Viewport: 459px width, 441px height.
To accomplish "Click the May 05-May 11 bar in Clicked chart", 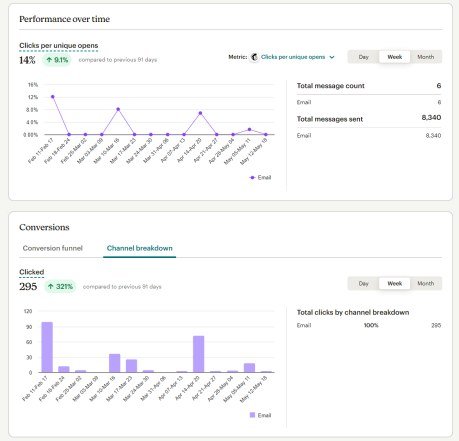I will pyautogui.click(x=249, y=368).
